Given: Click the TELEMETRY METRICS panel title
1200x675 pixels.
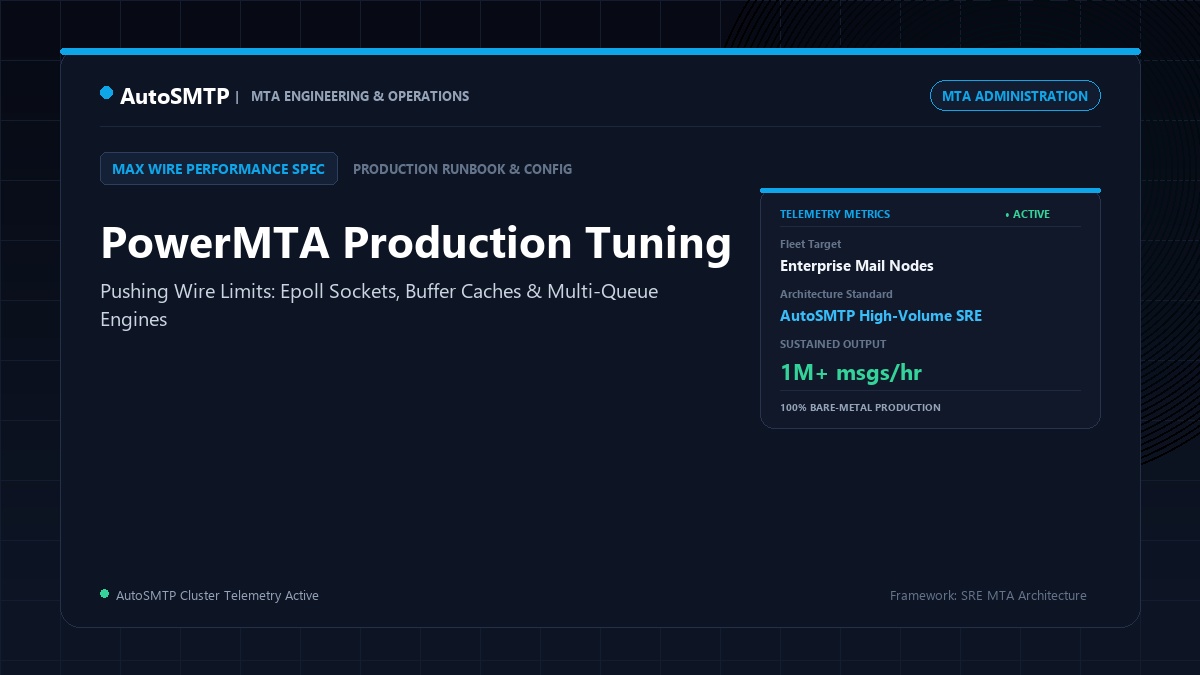Looking at the screenshot, I should (835, 214).
